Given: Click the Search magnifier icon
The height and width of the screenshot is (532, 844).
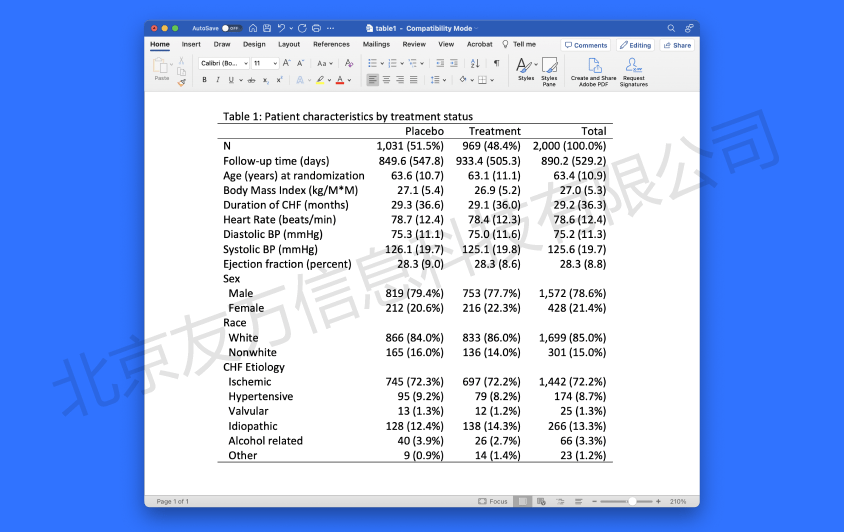Looking at the screenshot, I should 671,28.
